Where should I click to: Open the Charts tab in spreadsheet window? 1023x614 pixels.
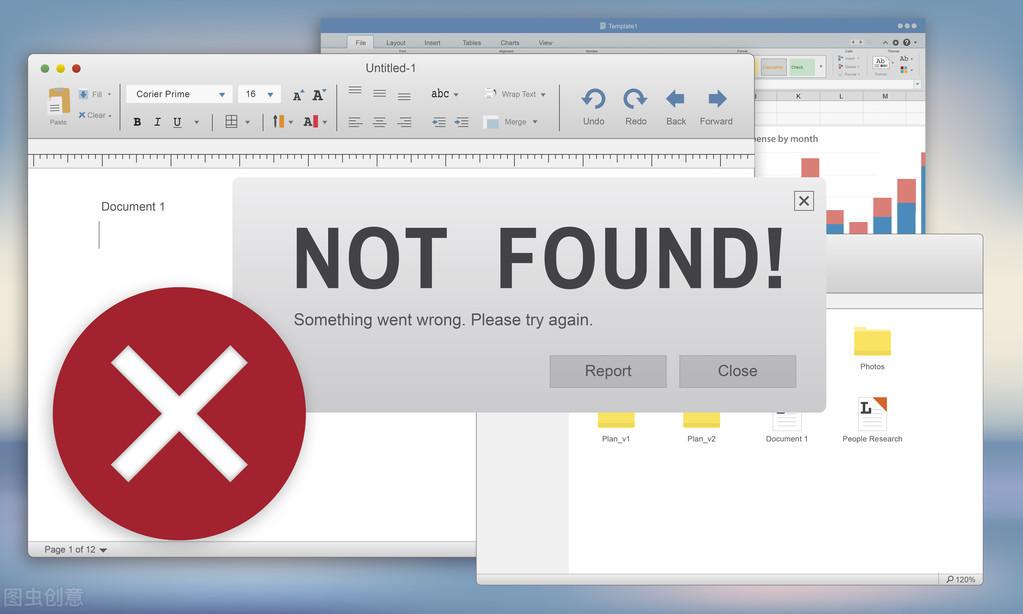[x=510, y=43]
